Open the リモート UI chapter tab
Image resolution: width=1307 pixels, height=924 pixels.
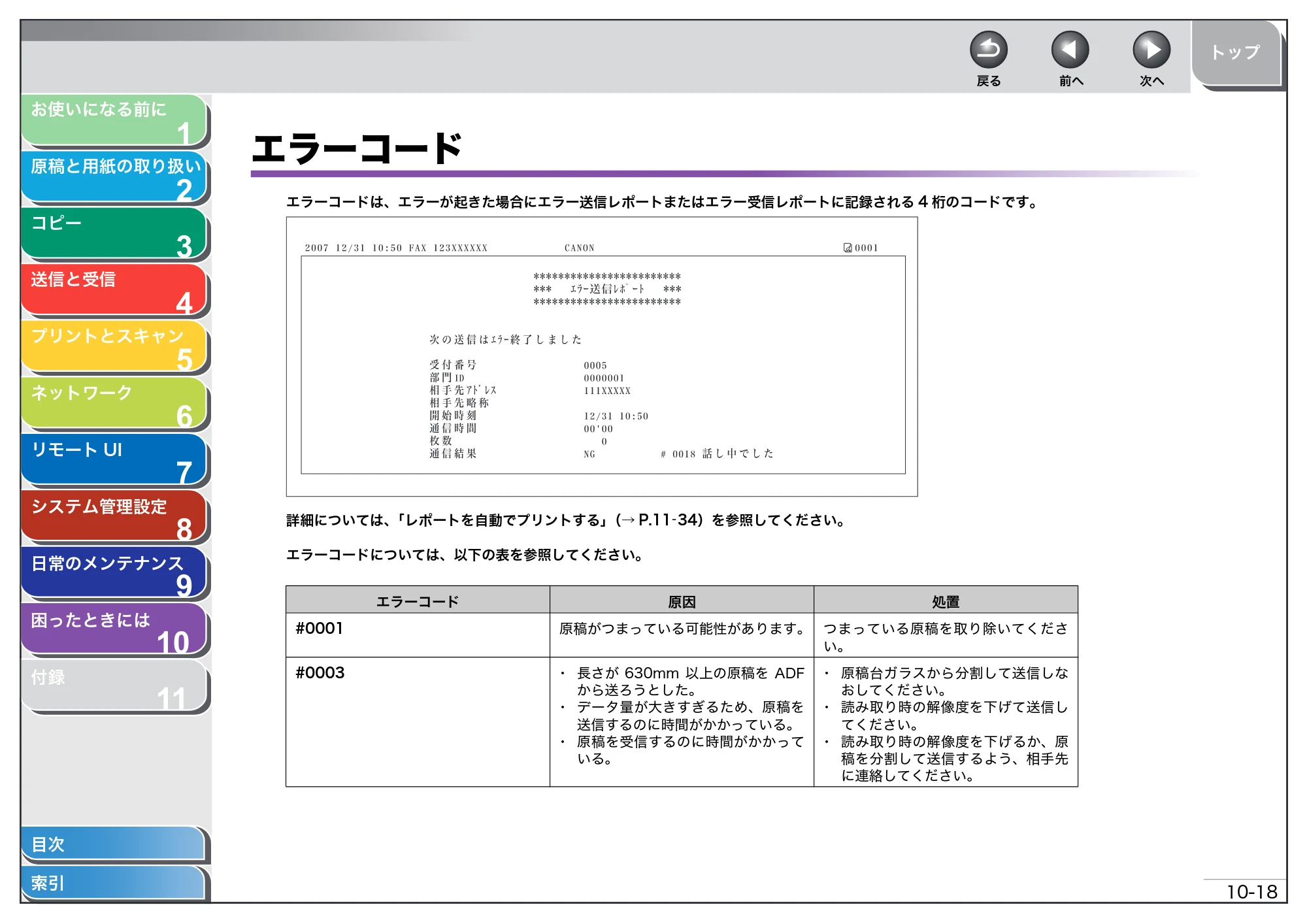tap(114, 460)
